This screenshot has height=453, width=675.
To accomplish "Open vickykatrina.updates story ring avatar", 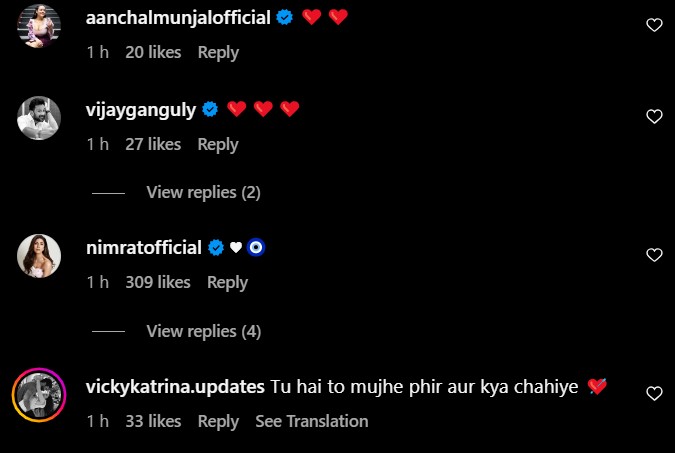I will 38,394.
